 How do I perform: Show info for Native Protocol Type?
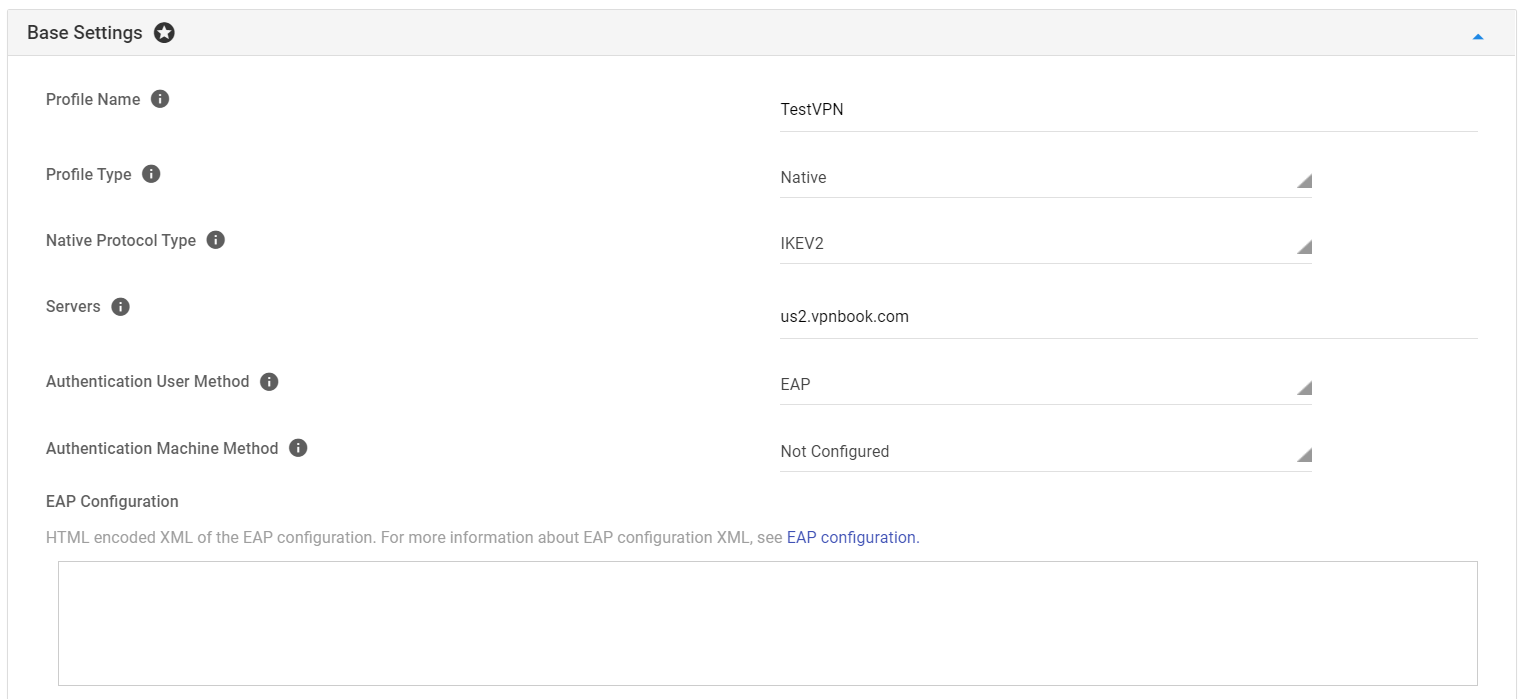pyautogui.click(x=216, y=240)
